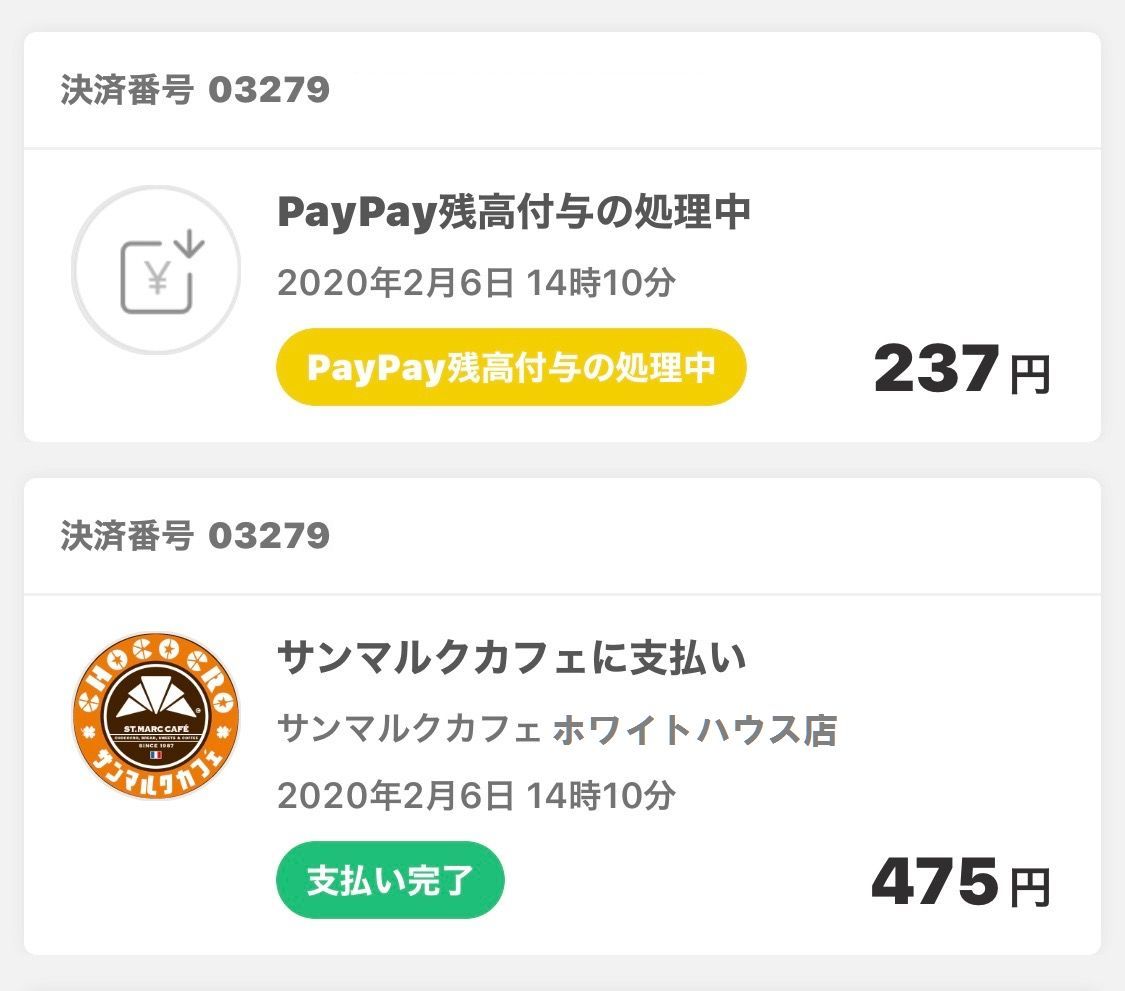Click the 237 amount figure

click(x=936, y=369)
